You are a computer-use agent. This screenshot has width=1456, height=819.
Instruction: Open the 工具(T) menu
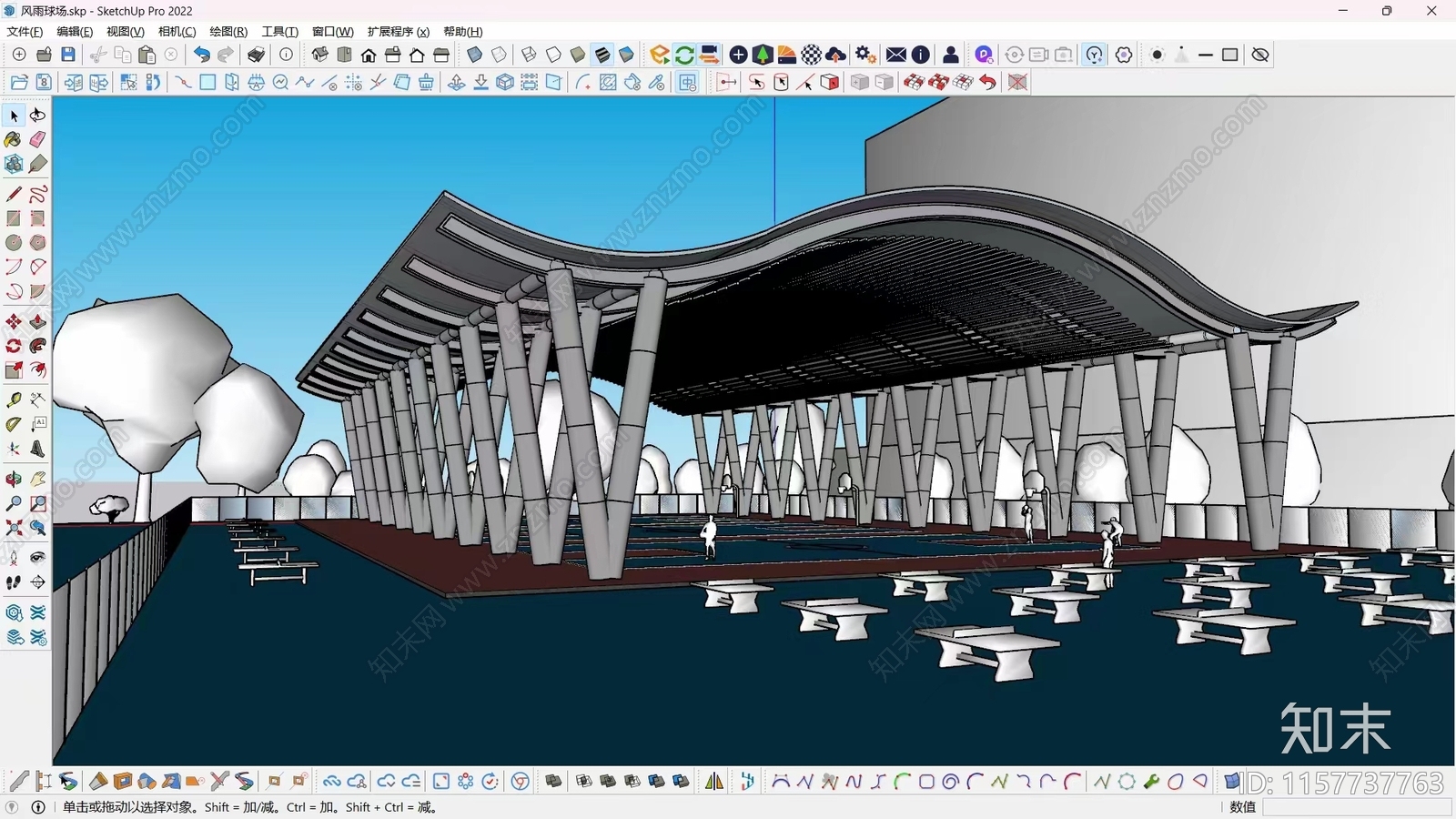(280, 32)
